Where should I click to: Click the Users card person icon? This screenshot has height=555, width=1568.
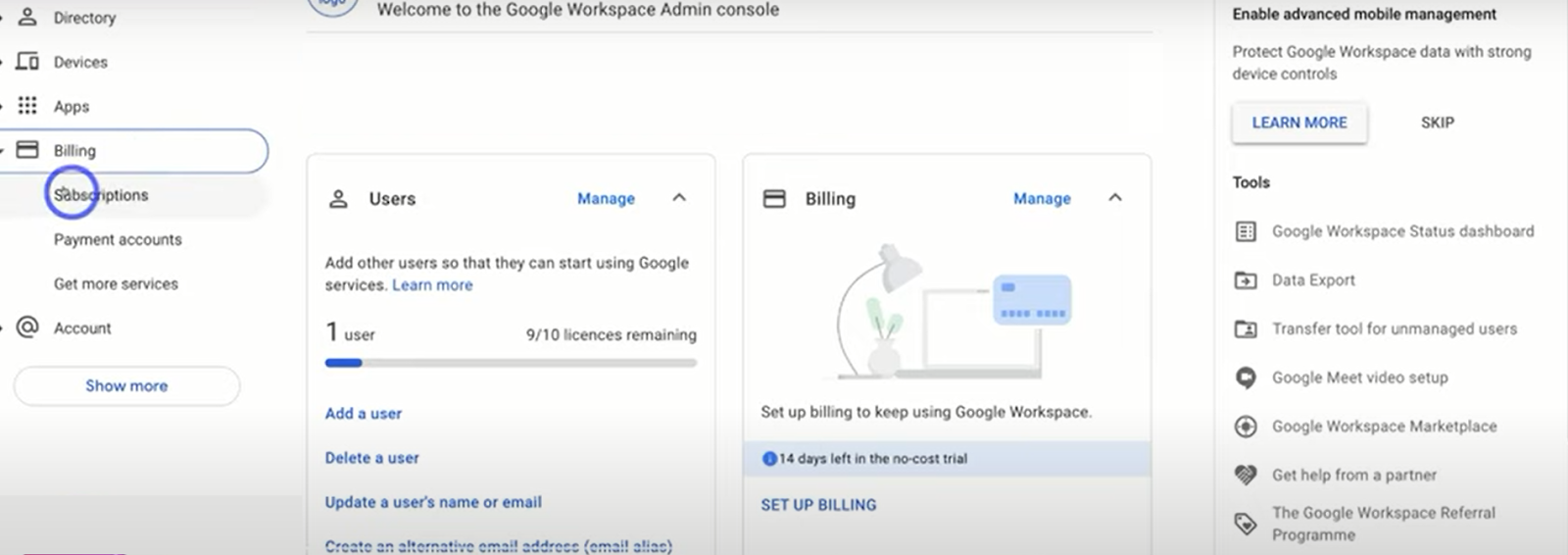[338, 199]
